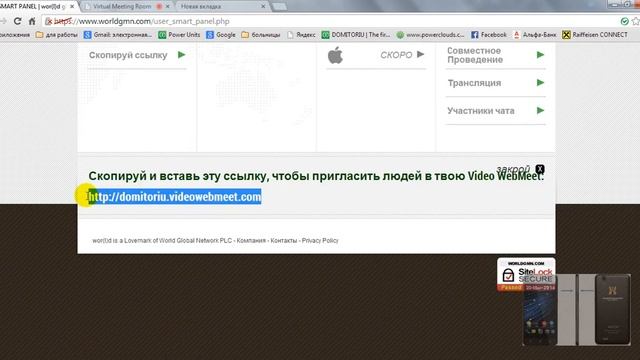Click the bookmark star in address bar
640x360 pixels.
point(636,21)
